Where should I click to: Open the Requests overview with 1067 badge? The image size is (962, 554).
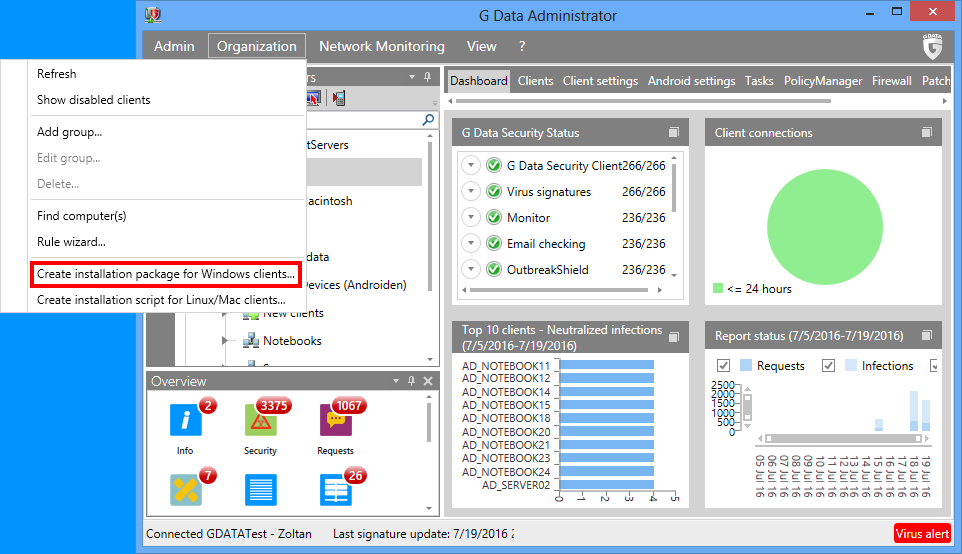[x=336, y=420]
